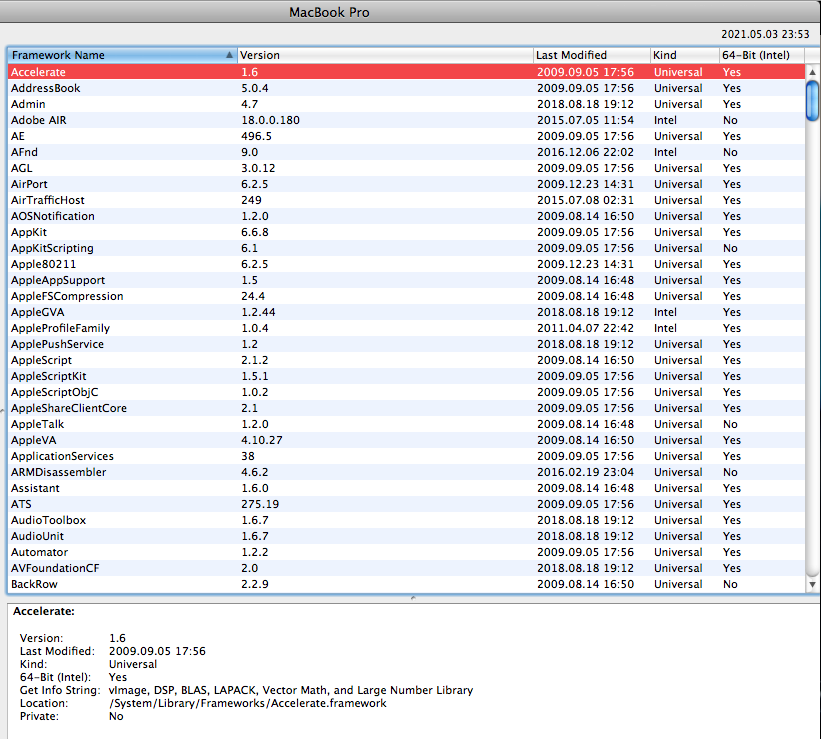821x739 pixels.
Task: Select the Assistant row
Action: (406, 488)
